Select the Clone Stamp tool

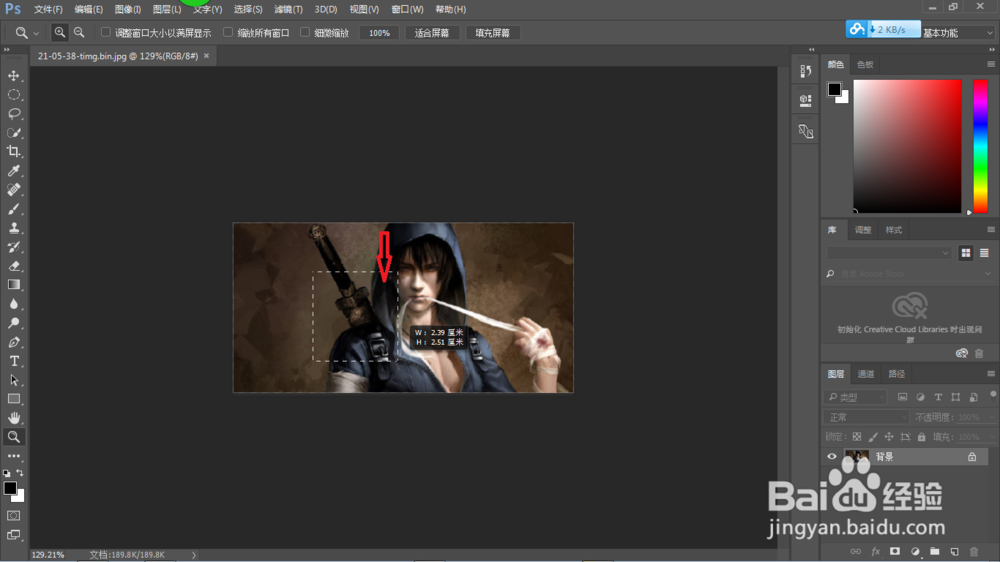tap(13, 228)
